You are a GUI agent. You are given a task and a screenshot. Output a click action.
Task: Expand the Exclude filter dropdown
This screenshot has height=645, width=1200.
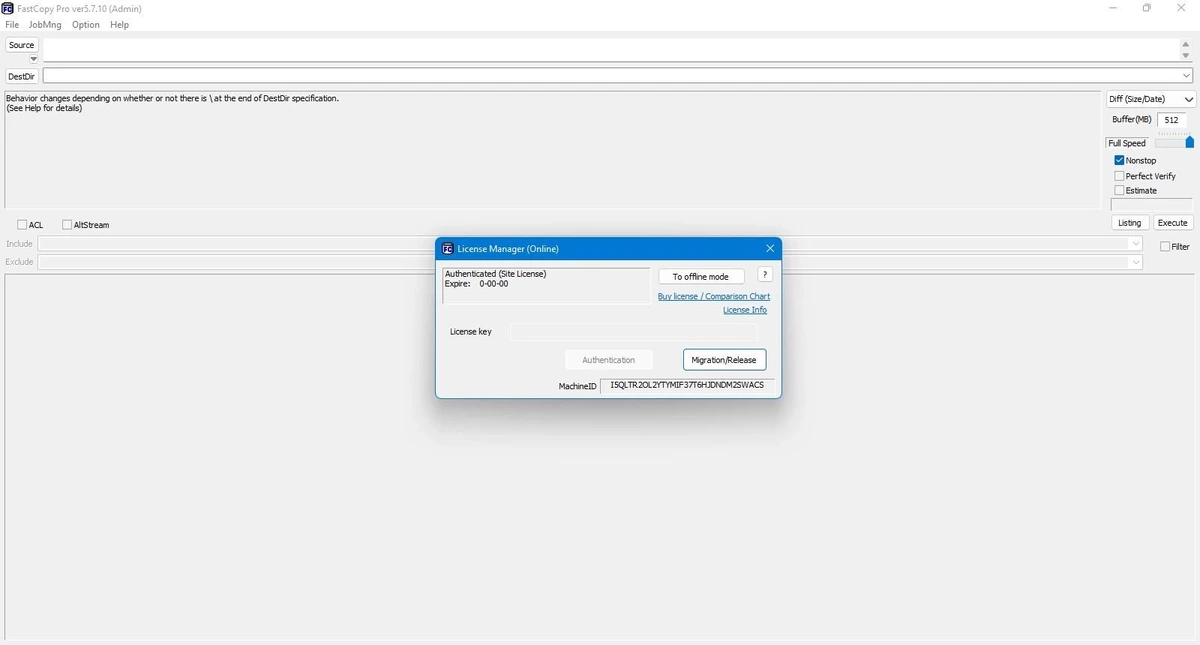(x=1135, y=262)
